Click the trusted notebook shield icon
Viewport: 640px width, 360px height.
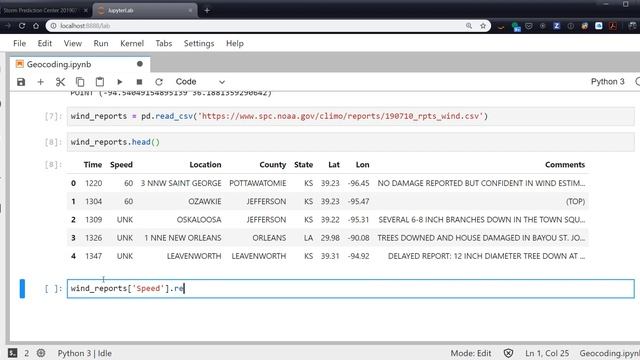coord(508,353)
